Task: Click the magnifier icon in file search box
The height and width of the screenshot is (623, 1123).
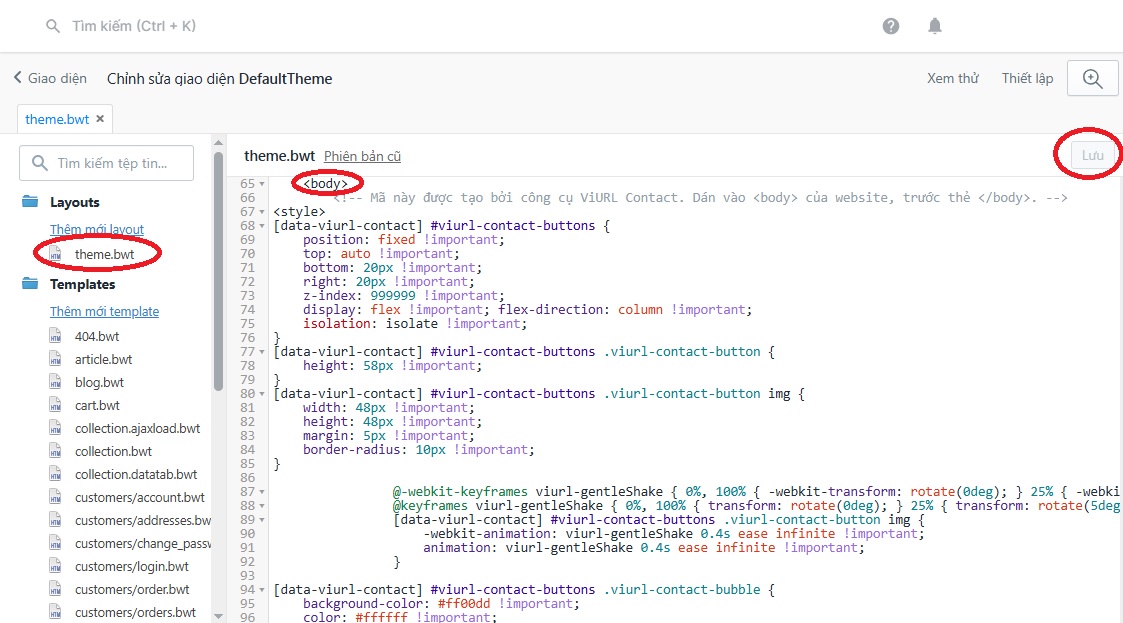Action: click(40, 163)
